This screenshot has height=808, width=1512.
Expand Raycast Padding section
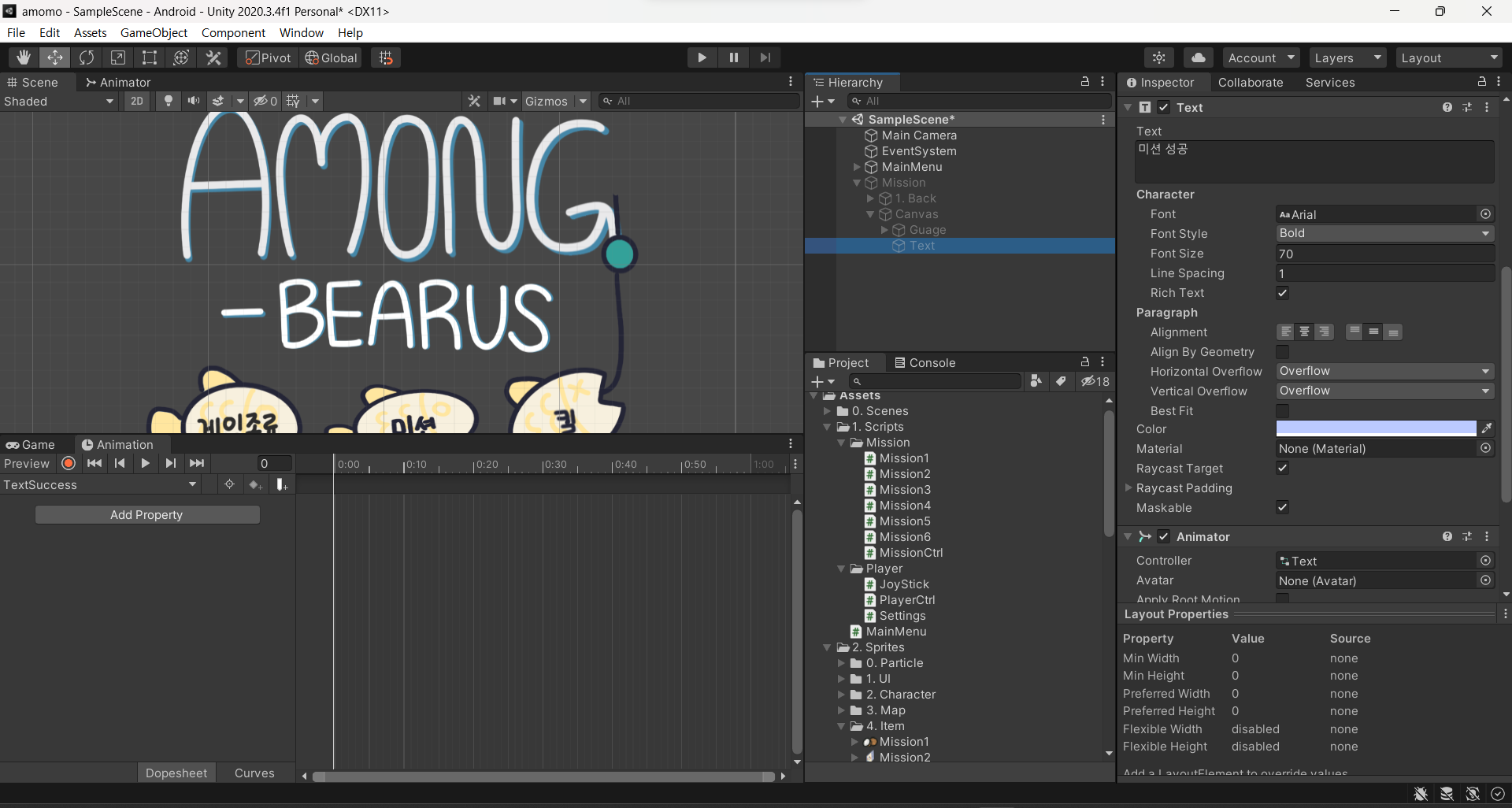coord(1128,487)
